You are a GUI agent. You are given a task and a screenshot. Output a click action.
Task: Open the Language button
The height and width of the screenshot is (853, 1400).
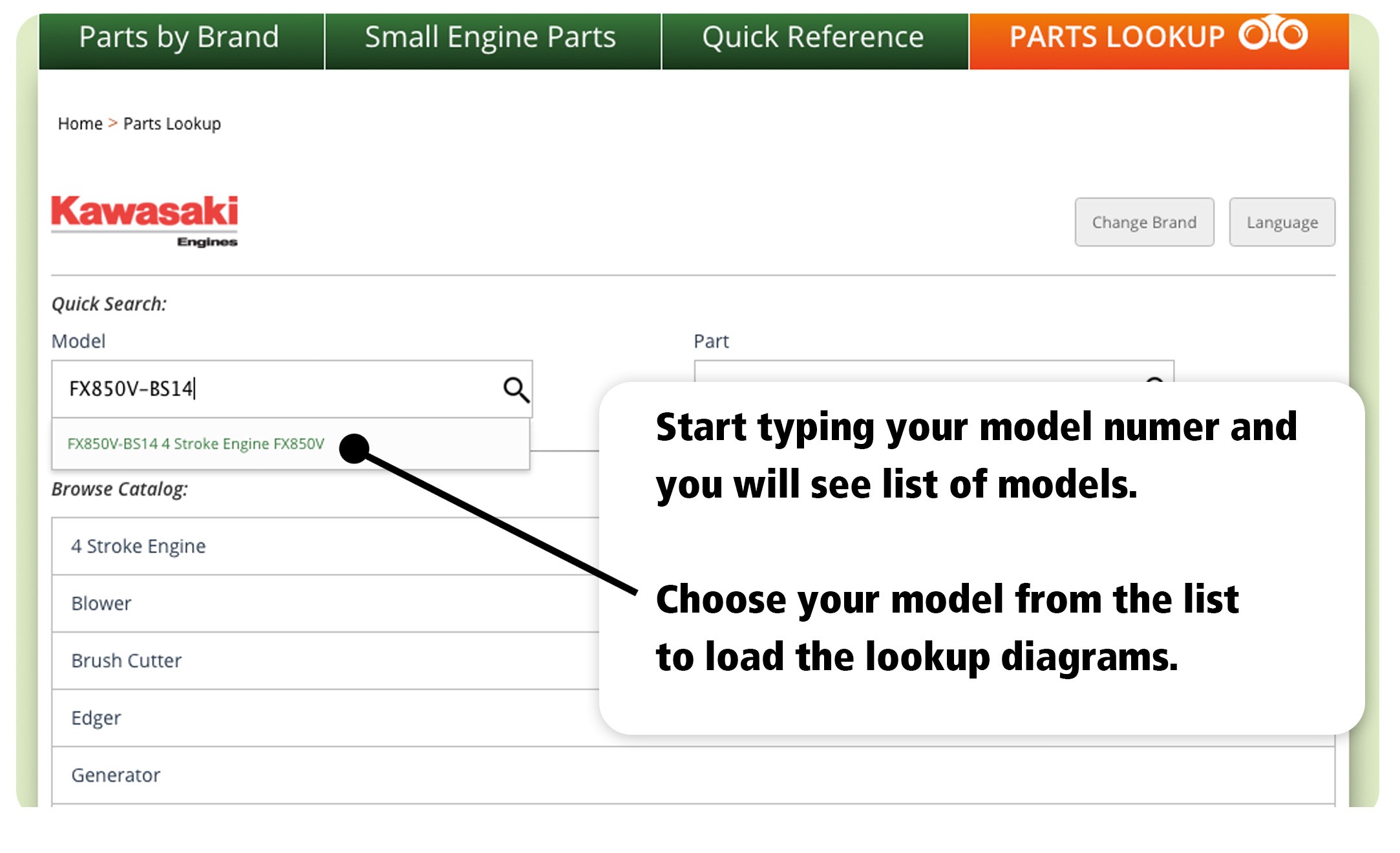pyautogui.click(x=1282, y=222)
